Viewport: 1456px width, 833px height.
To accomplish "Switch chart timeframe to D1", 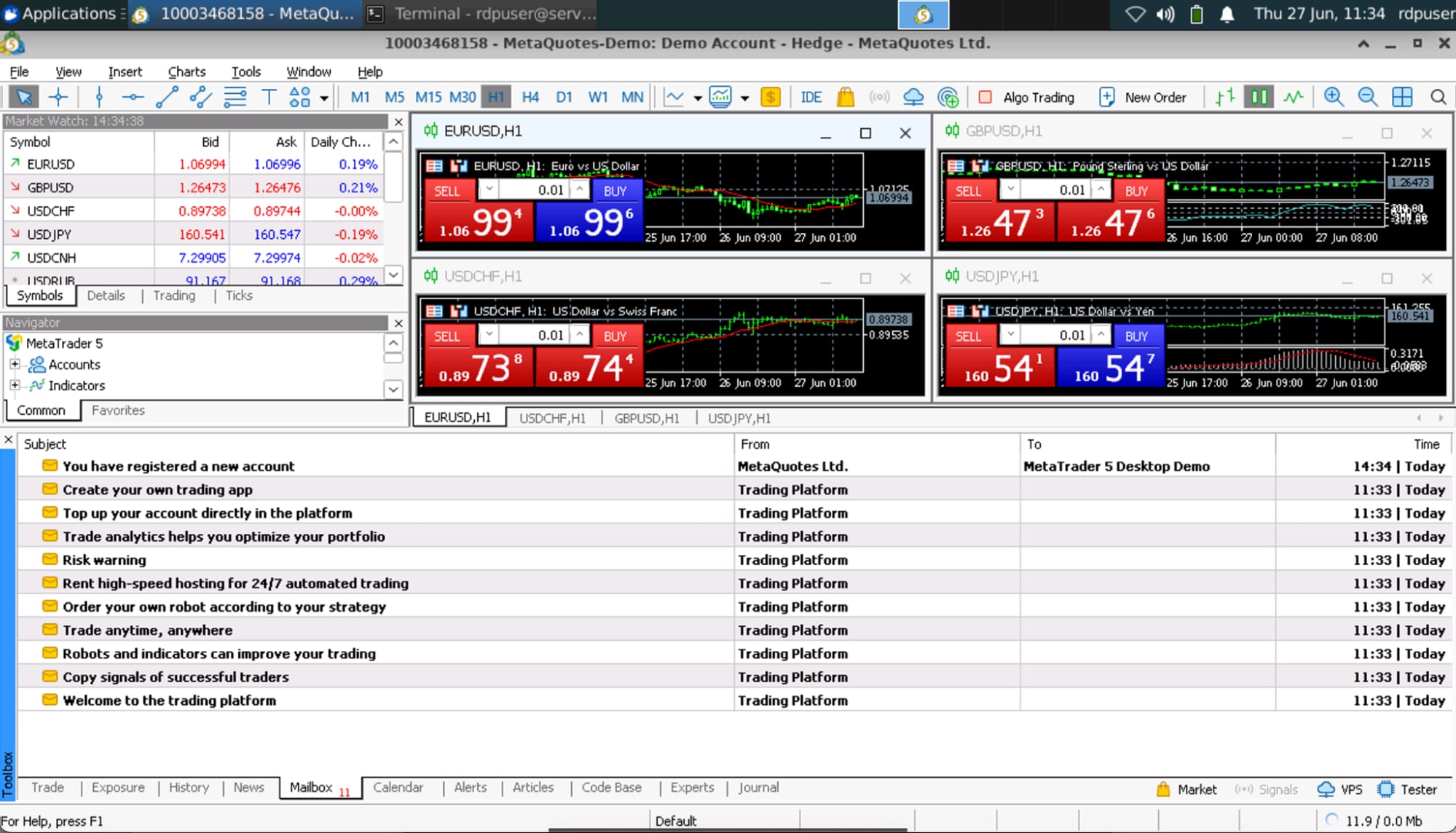I will (x=564, y=96).
